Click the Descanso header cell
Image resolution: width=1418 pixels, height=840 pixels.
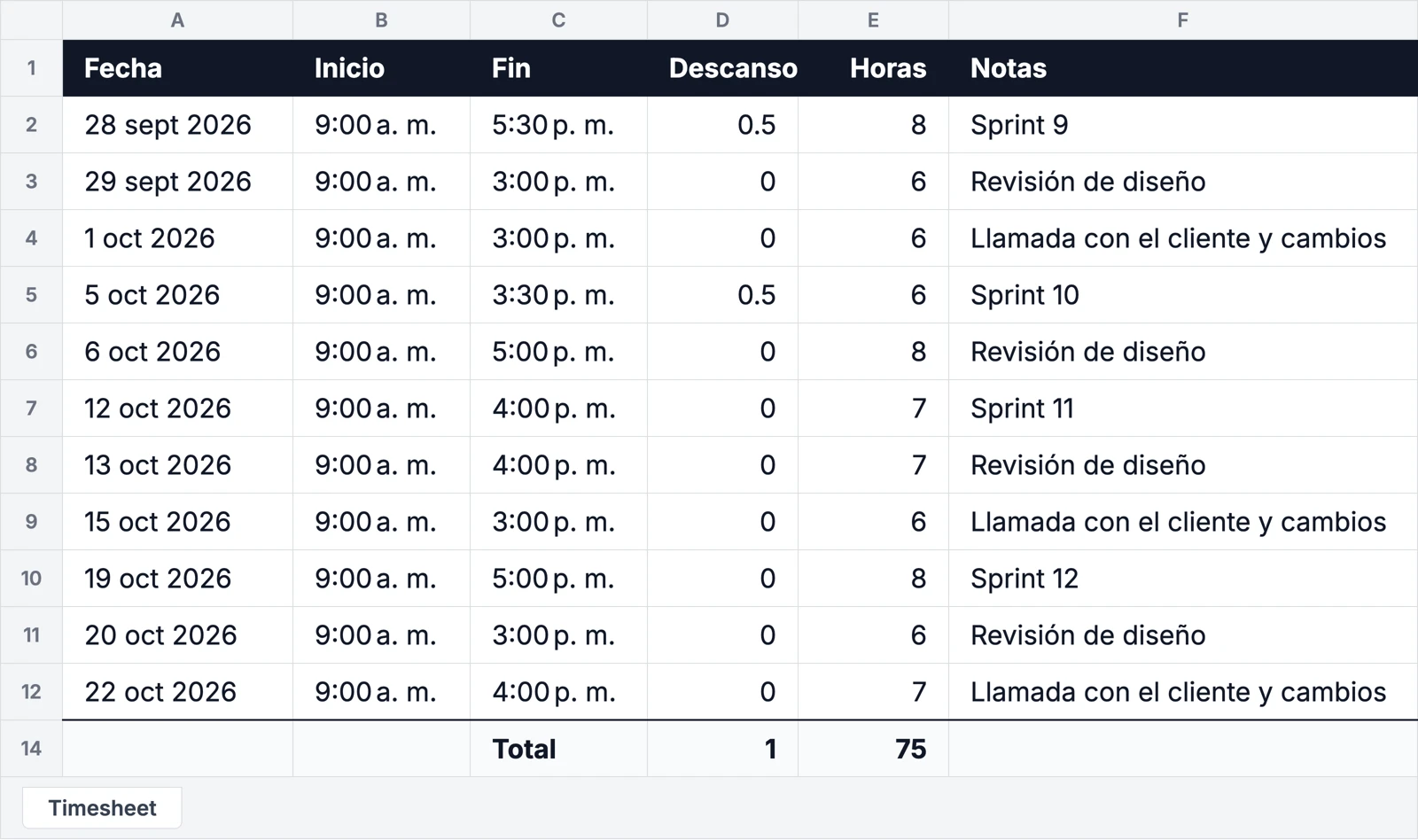point(722,68)
